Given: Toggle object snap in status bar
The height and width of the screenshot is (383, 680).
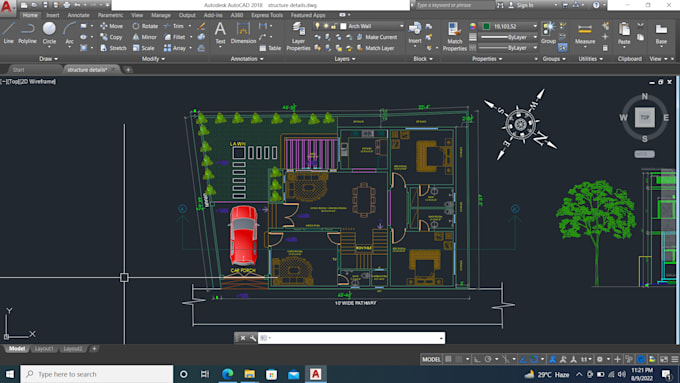Looking at the screenshot, I should tap(534, 359).
